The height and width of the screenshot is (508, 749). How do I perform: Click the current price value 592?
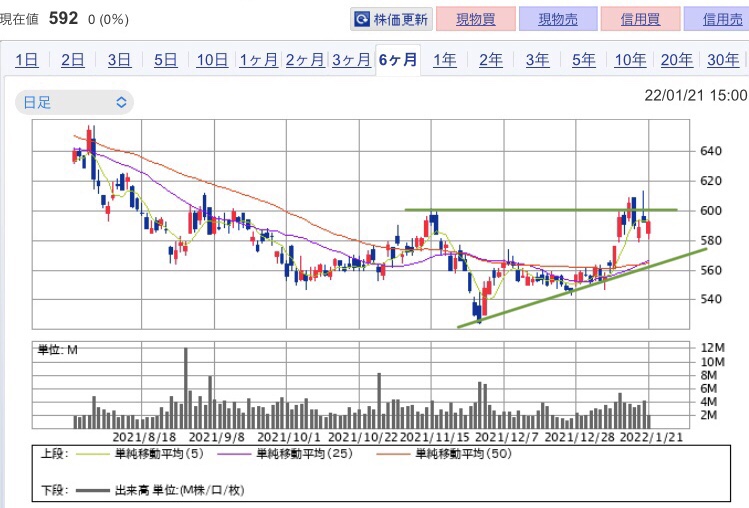(63, 19)
